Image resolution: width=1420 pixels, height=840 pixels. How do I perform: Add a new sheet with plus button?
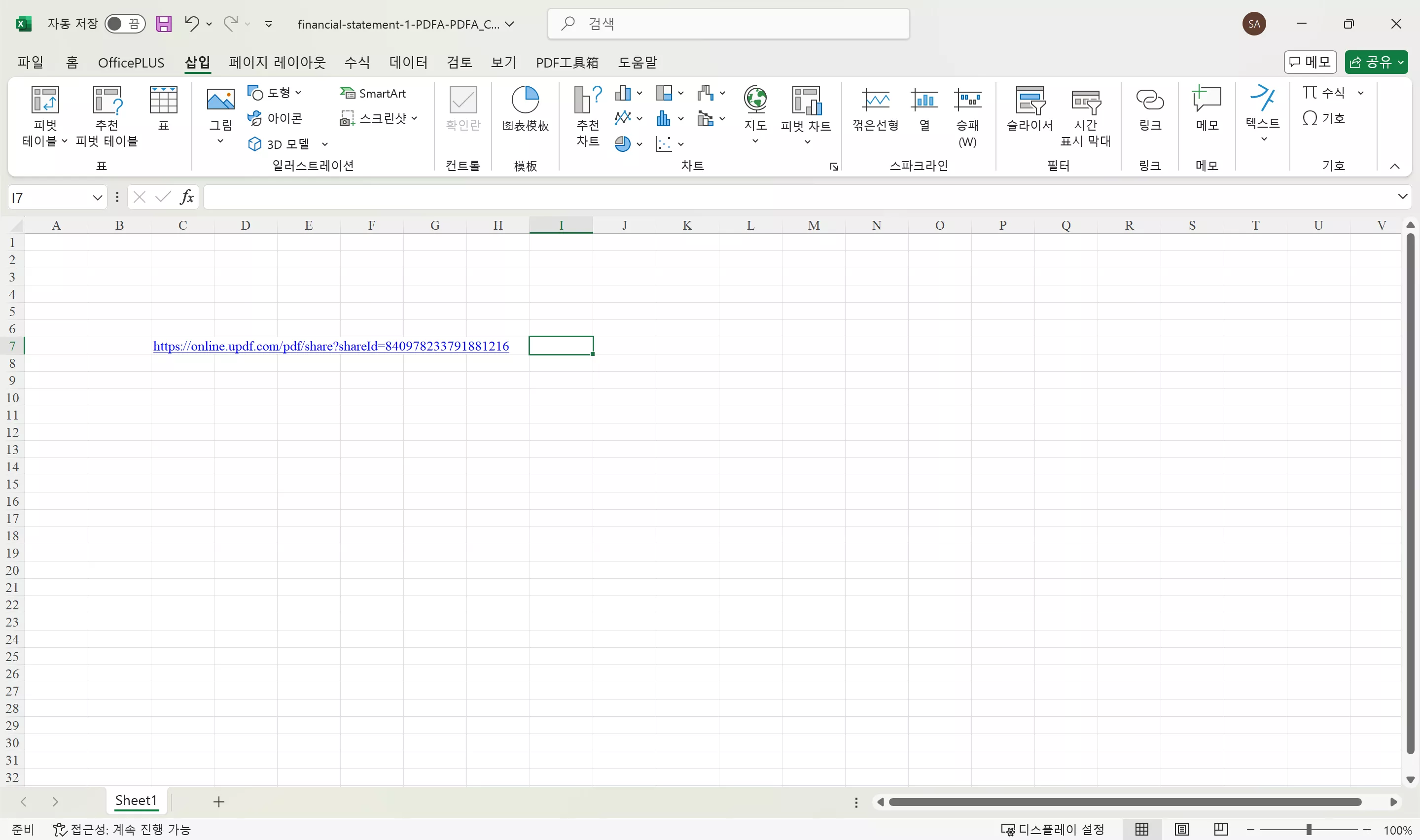click(219, 802)
